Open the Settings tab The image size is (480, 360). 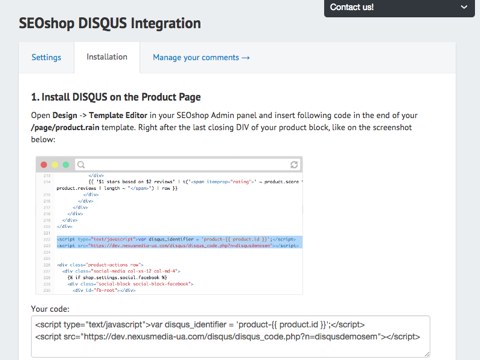(x=46, y=57)
